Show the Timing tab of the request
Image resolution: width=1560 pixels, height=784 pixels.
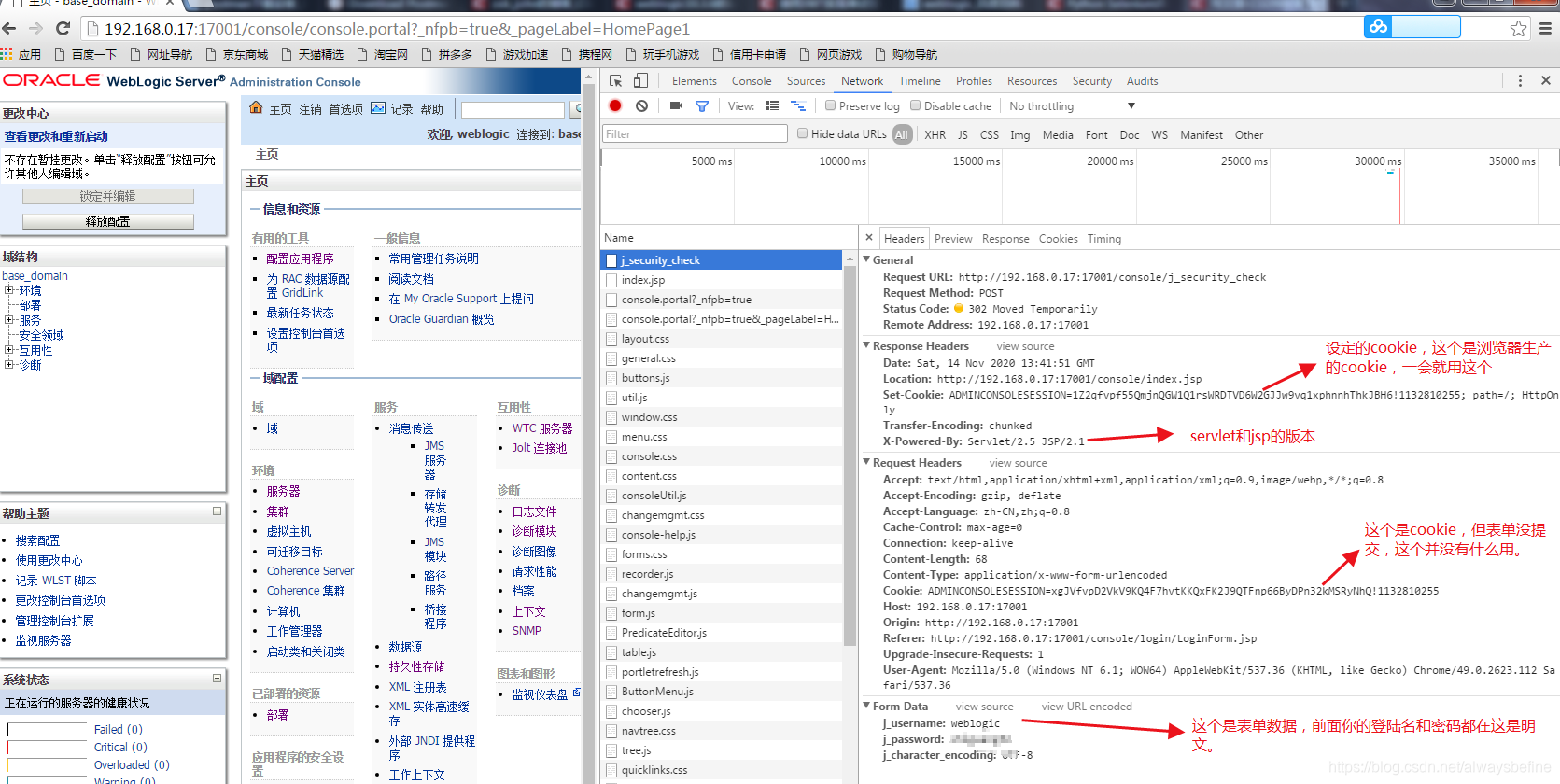[x=1103, y=239]
